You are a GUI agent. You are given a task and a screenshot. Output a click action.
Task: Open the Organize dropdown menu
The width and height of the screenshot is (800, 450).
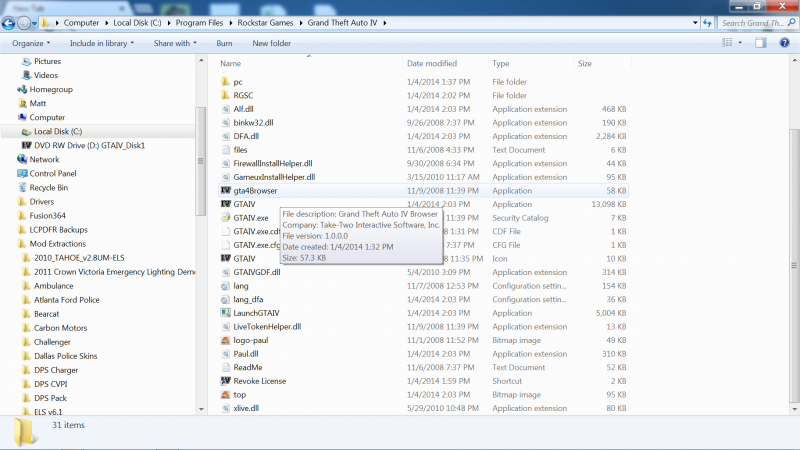click(31, 43)
